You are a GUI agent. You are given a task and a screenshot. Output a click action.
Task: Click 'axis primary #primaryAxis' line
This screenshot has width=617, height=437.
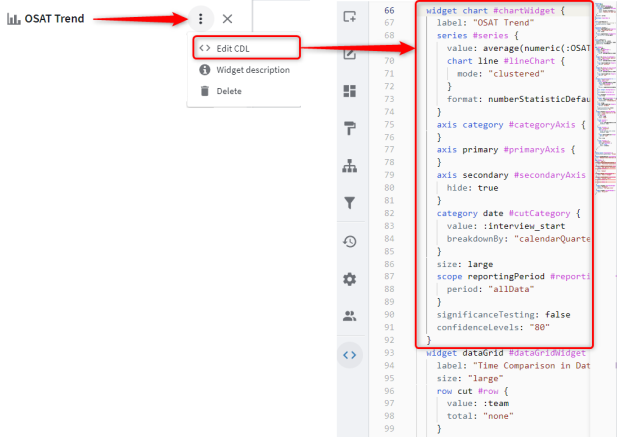(506, 150)
